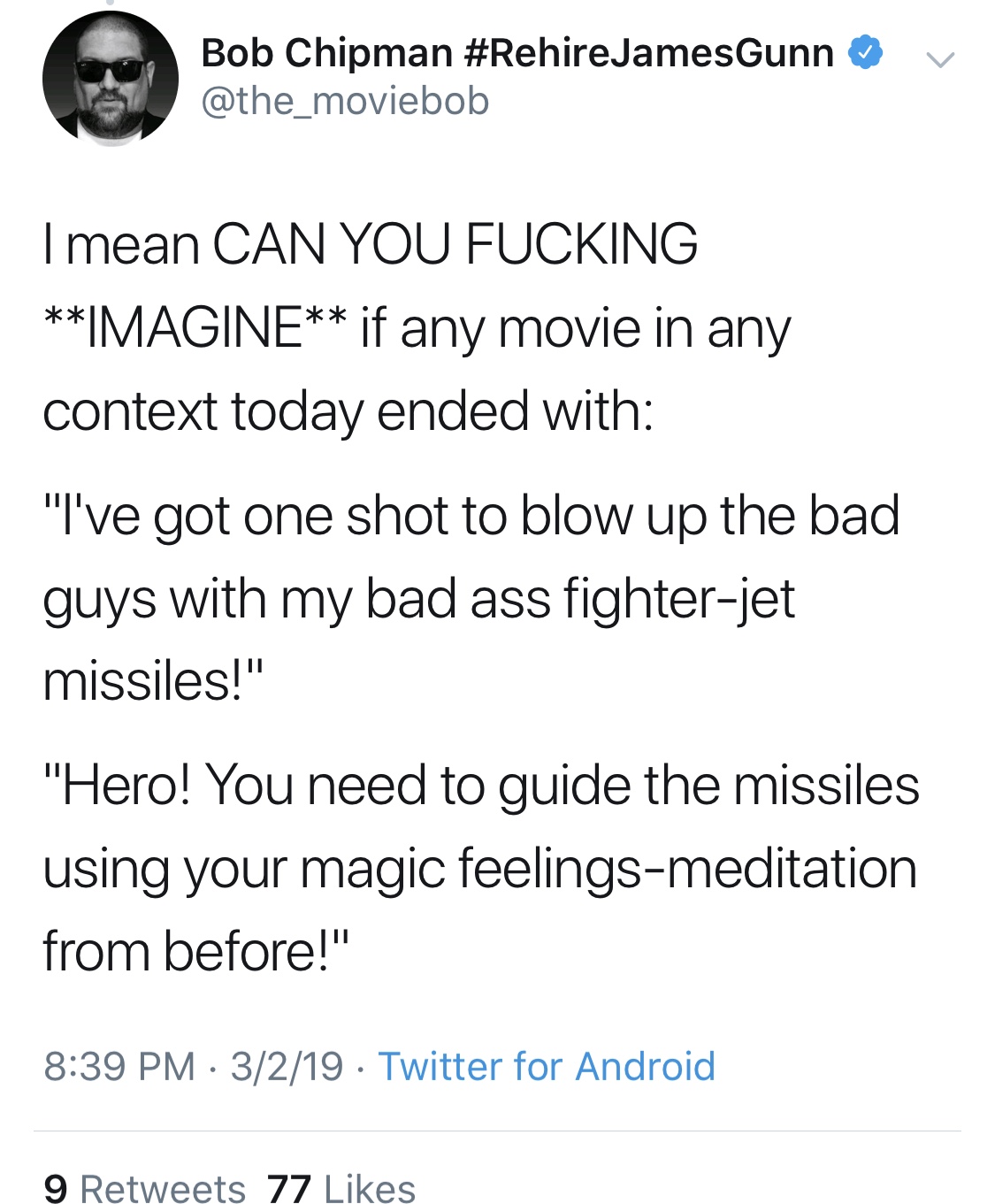Click the 3/2/19 date text
Viewport: 995px width, 1204px height.
click(287, 1066)
